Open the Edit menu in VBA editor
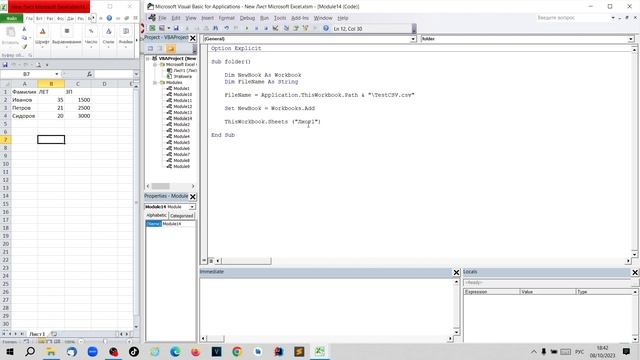640x360 pixels. click(176, 18)
